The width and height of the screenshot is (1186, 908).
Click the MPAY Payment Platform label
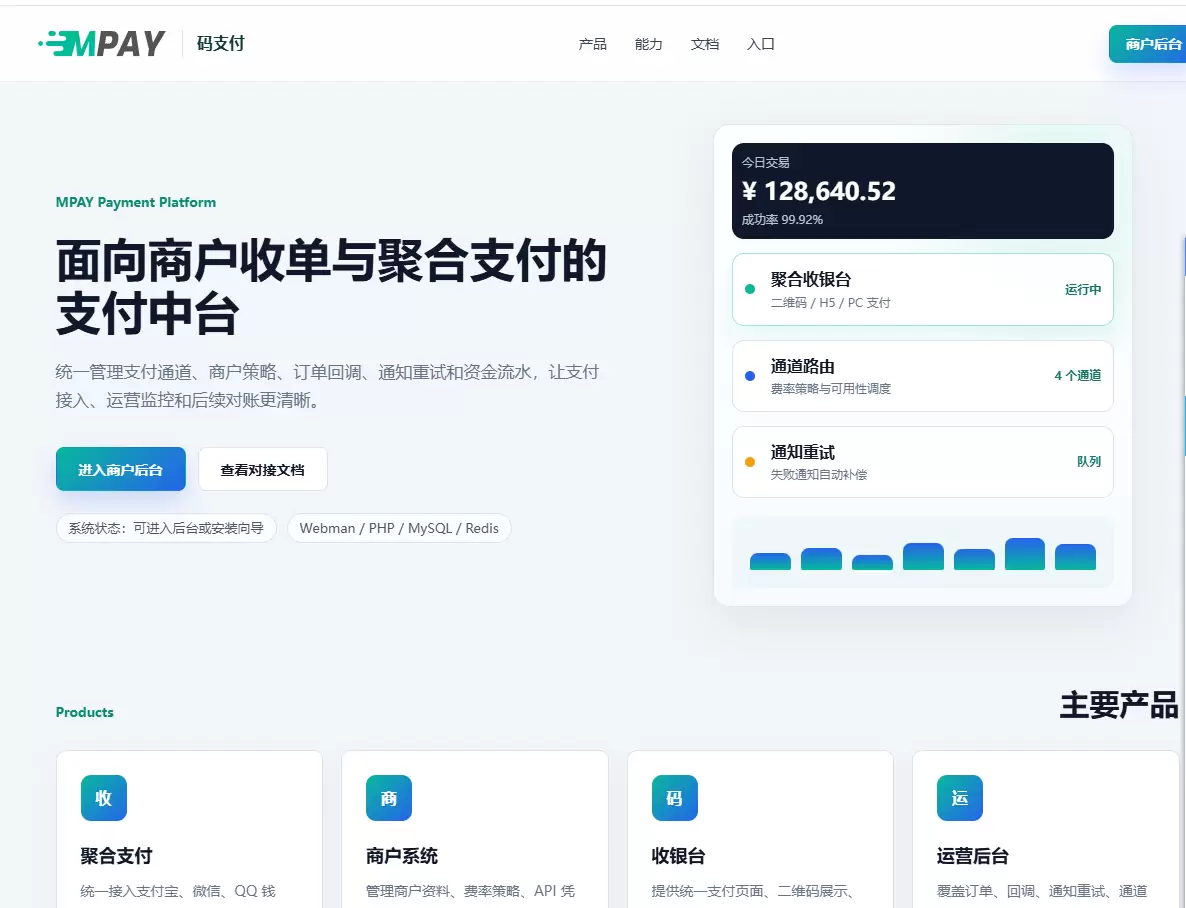(136, 202)
